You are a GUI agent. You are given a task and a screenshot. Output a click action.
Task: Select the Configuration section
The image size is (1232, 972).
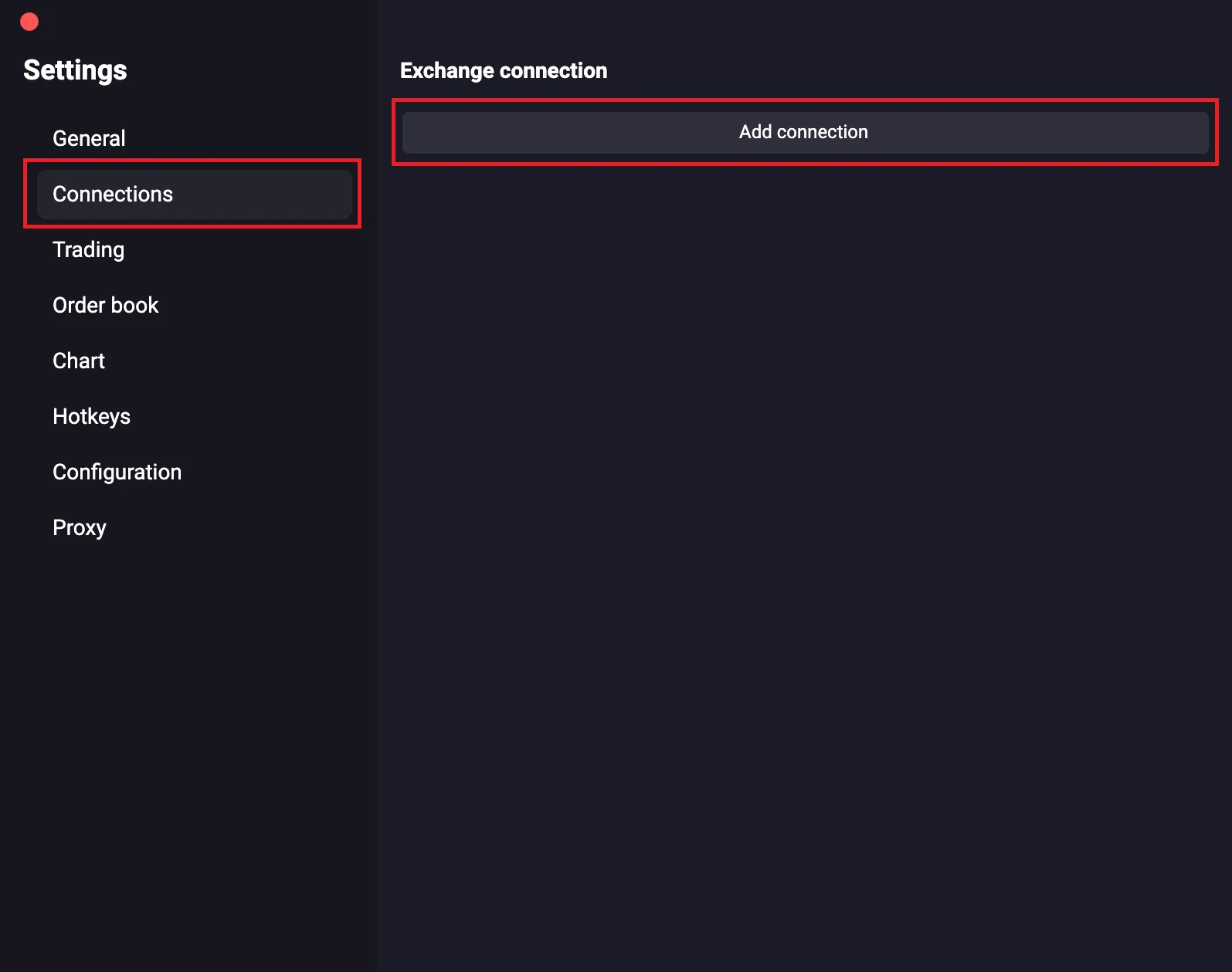click(x=117, y=472)
